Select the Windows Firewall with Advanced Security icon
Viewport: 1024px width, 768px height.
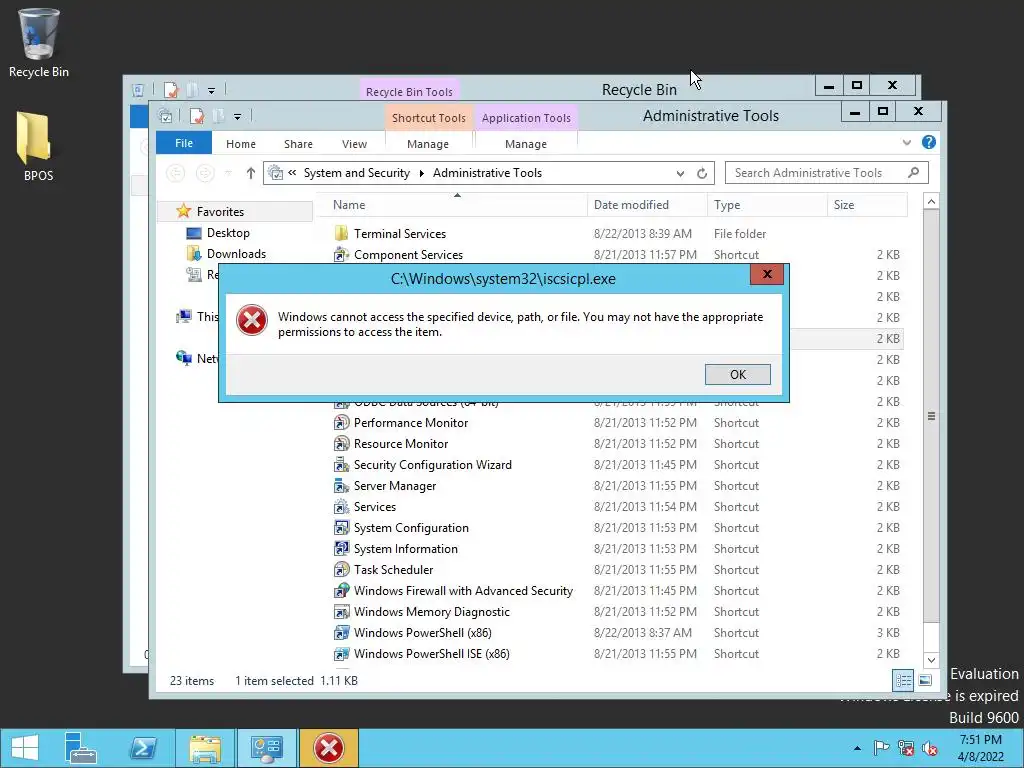[341, 590]
